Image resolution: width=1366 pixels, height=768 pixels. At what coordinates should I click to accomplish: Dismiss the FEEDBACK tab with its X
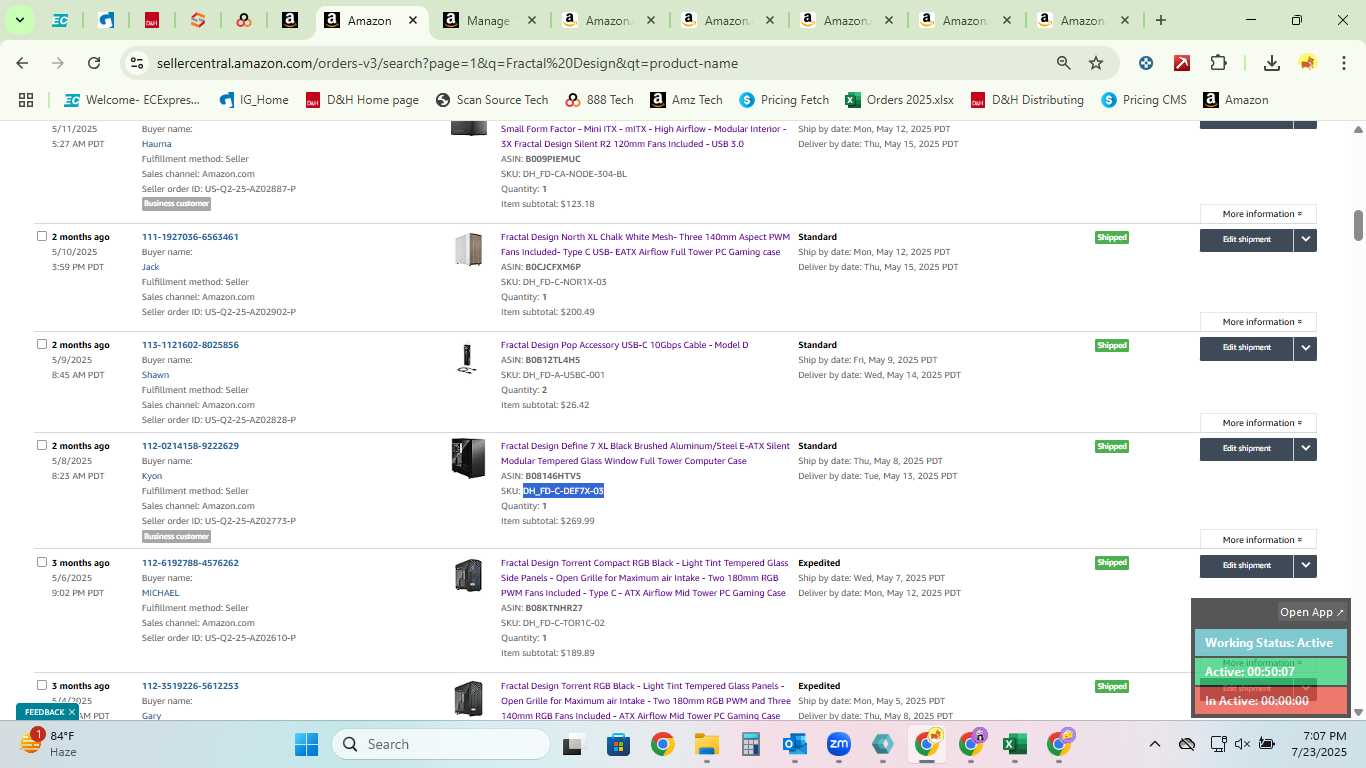(x=71, y=712)
